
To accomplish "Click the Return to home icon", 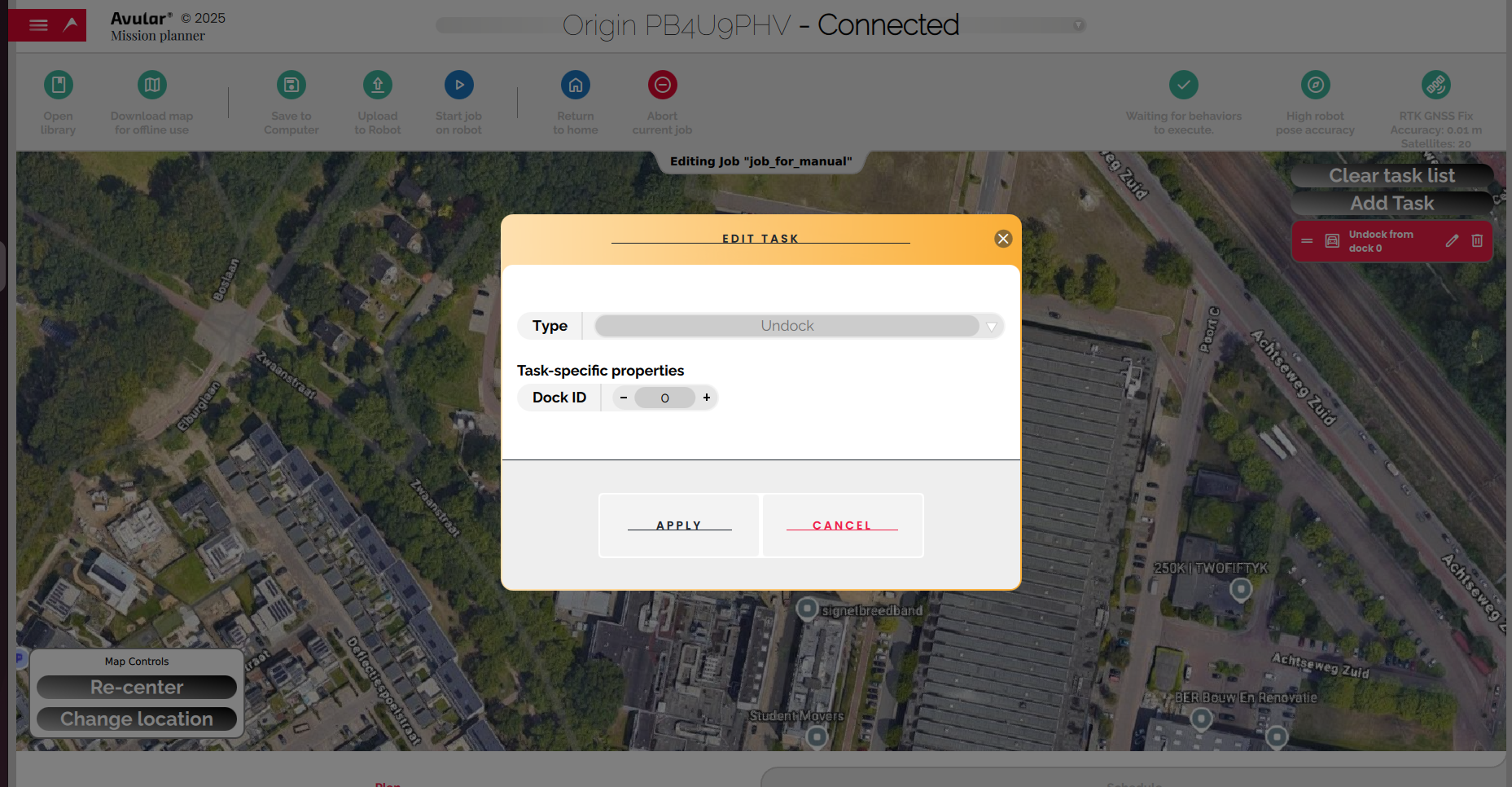I will [x=575, y=85].
